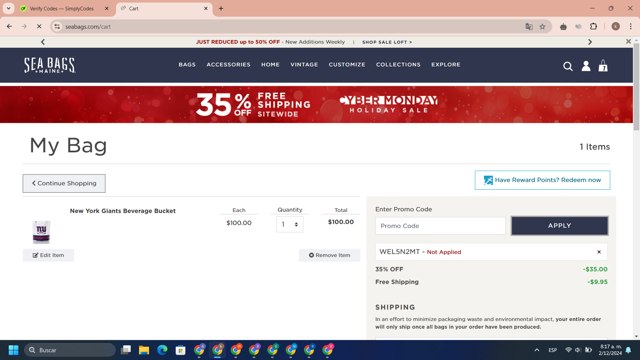Screen dimensions: 640x360
Task: Open the browser extensions puzzle icon
Action: coord(593,27)
